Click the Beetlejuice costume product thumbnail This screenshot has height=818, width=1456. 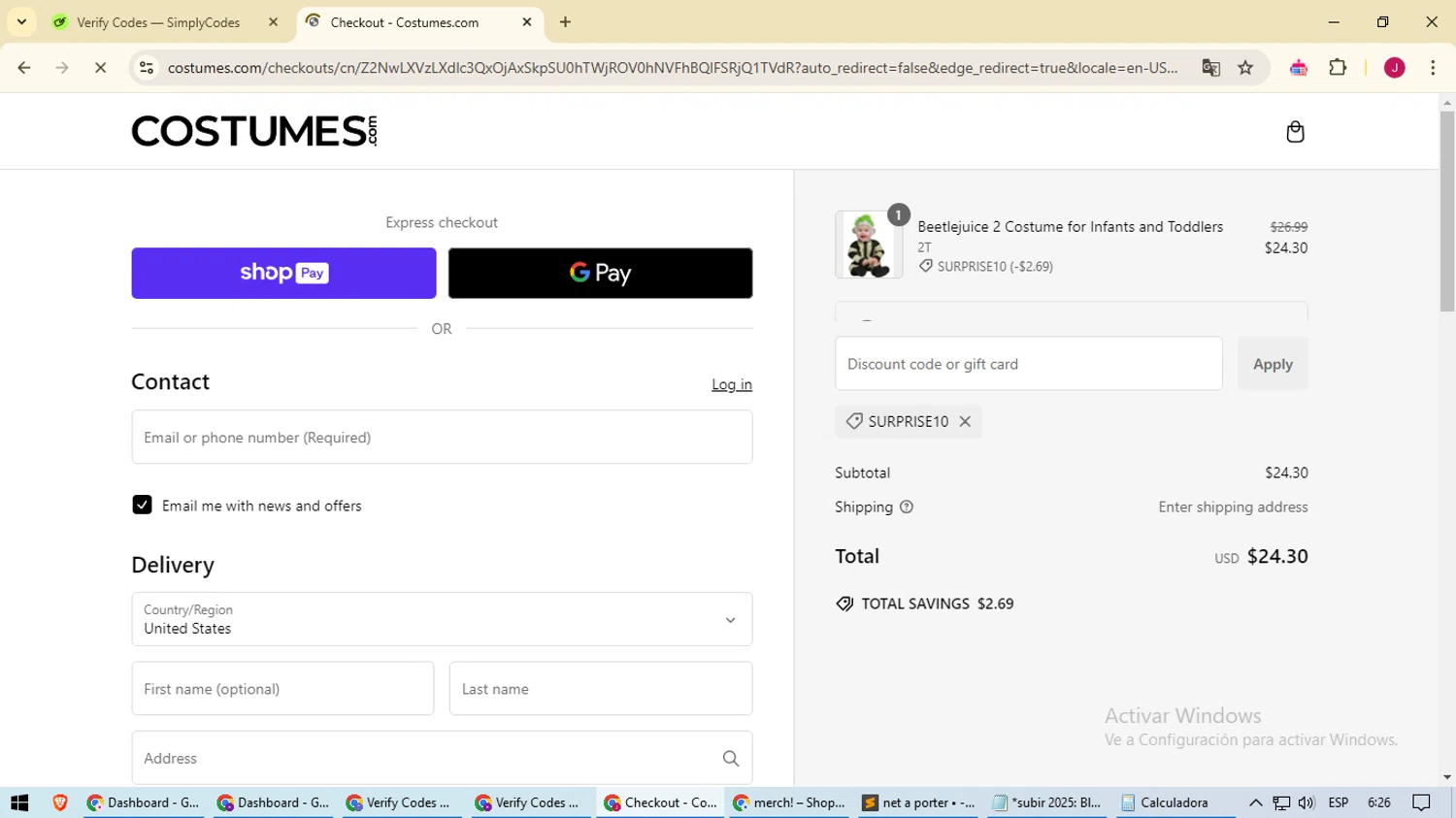coord(869,245)
